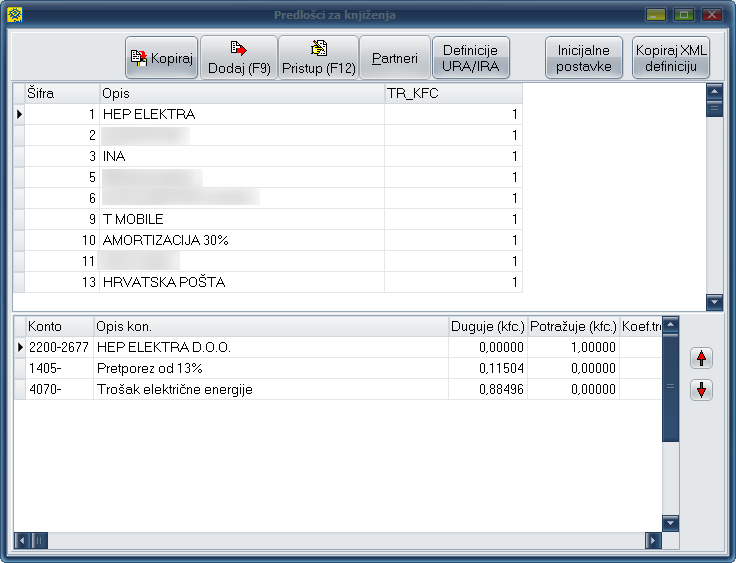Click the red up arrow button
The width and height of the screenshot is (736, 563).
coord(702,358)
